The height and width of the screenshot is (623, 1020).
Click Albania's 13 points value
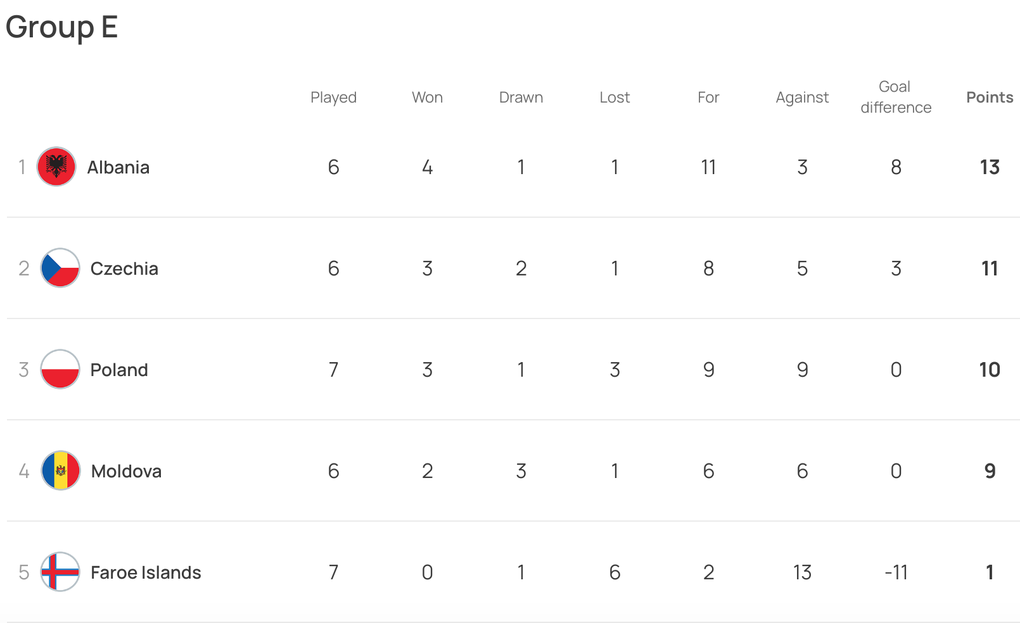(x=989, y=167)
